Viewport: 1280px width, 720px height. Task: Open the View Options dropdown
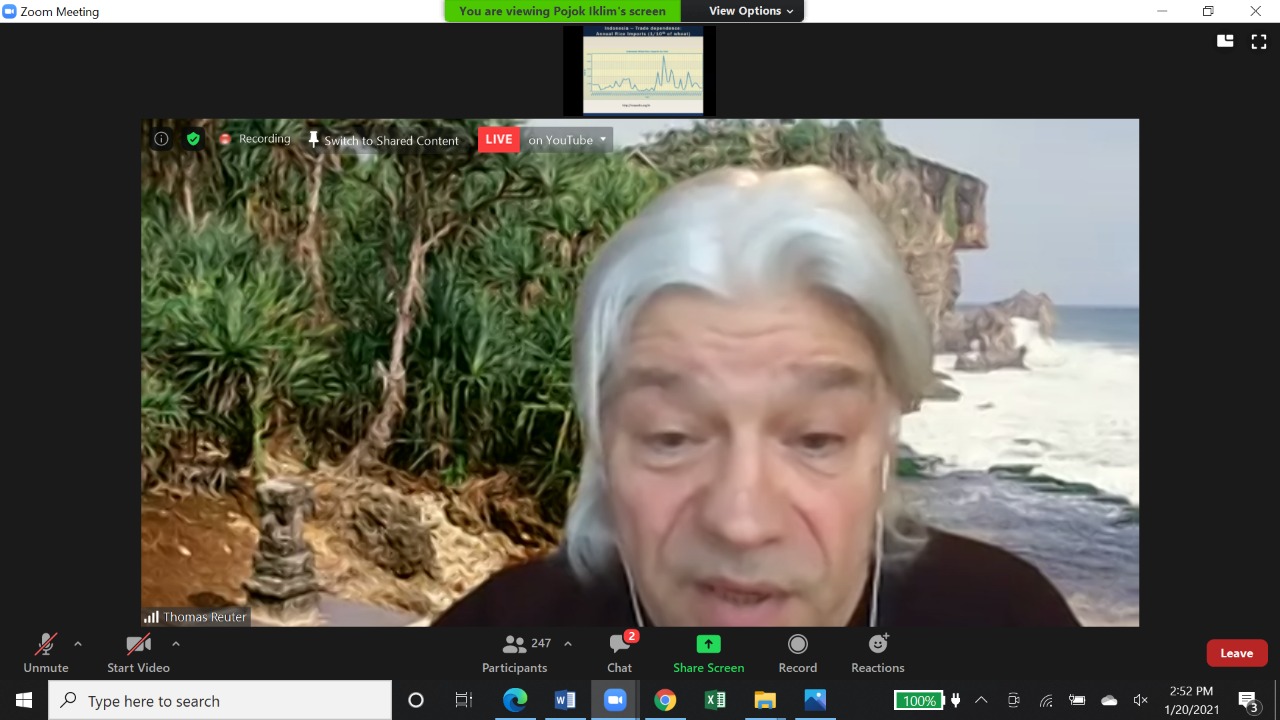(751, 11)
